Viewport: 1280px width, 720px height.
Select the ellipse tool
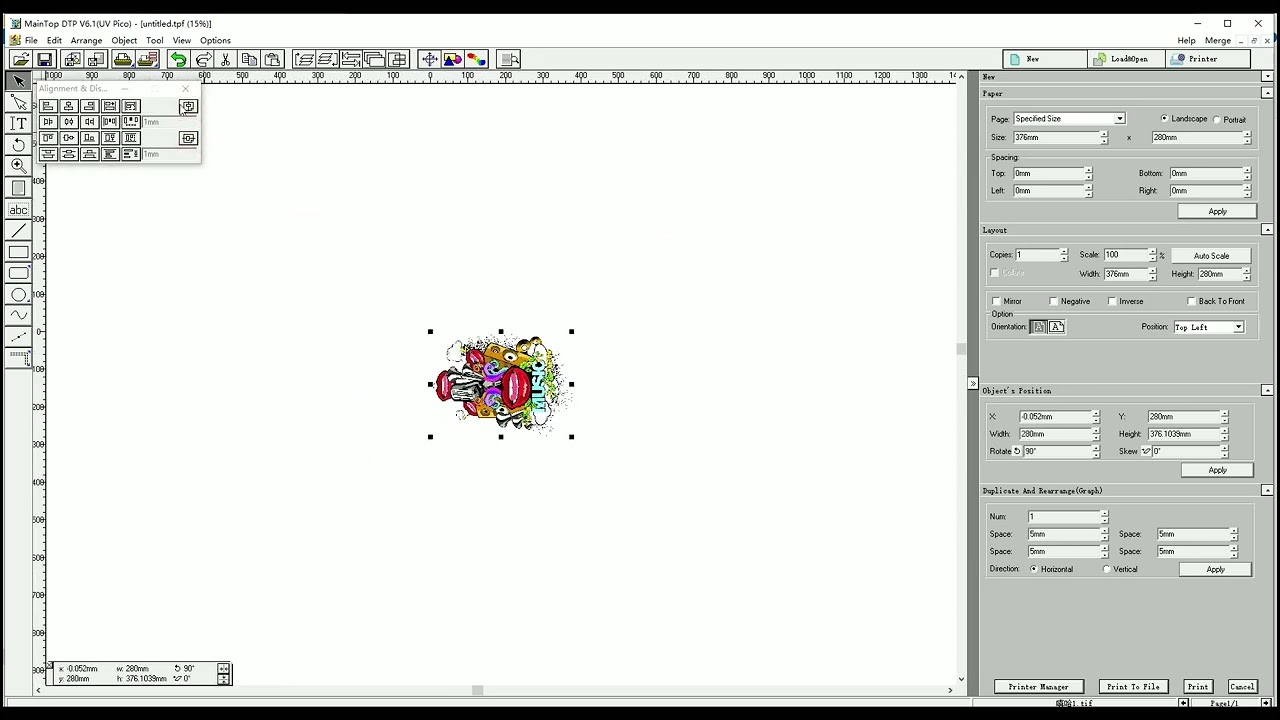(x=18, y=295)
